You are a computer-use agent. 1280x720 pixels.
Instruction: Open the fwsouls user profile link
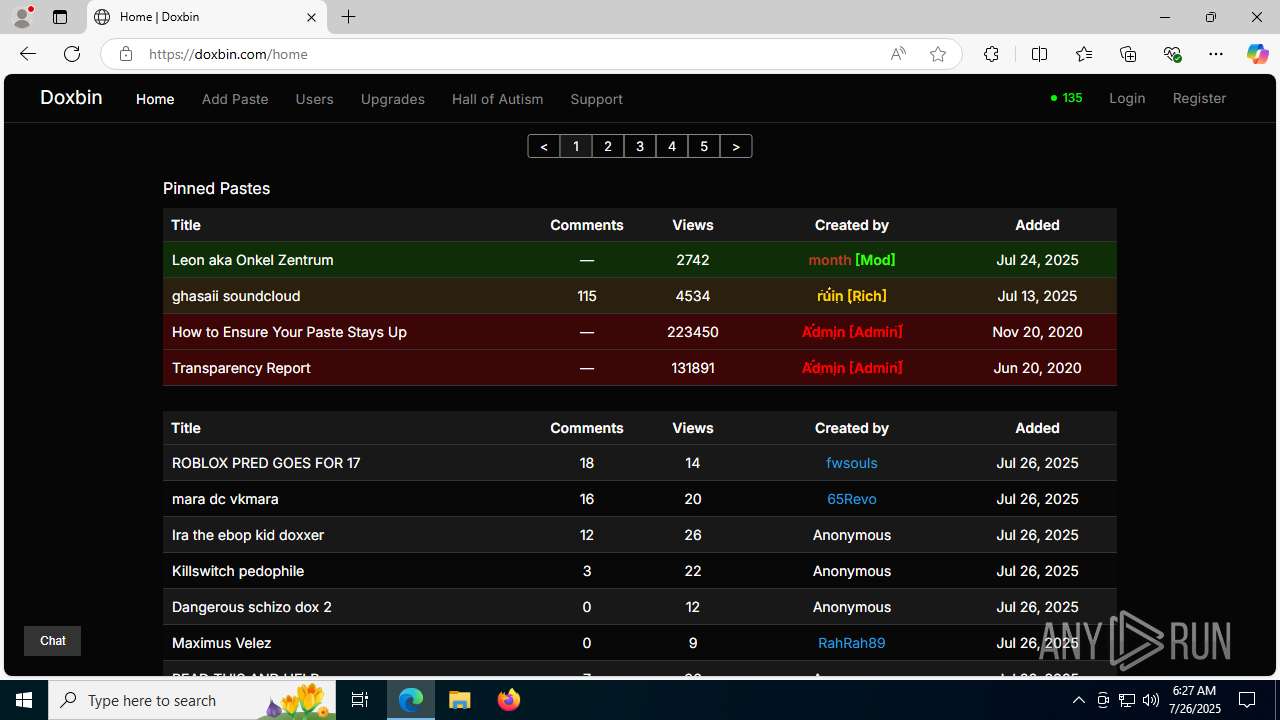[852, 463]
